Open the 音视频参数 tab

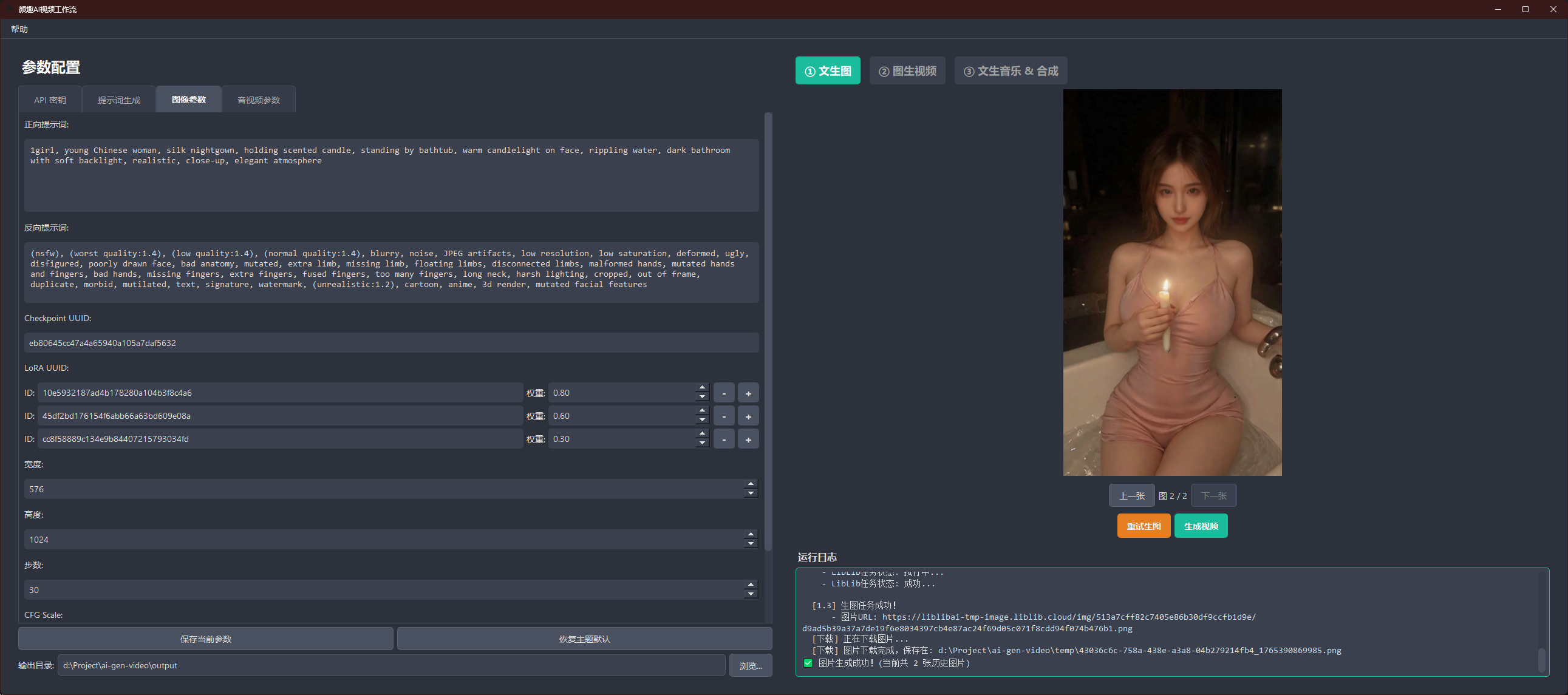click(x=259, y=100)
